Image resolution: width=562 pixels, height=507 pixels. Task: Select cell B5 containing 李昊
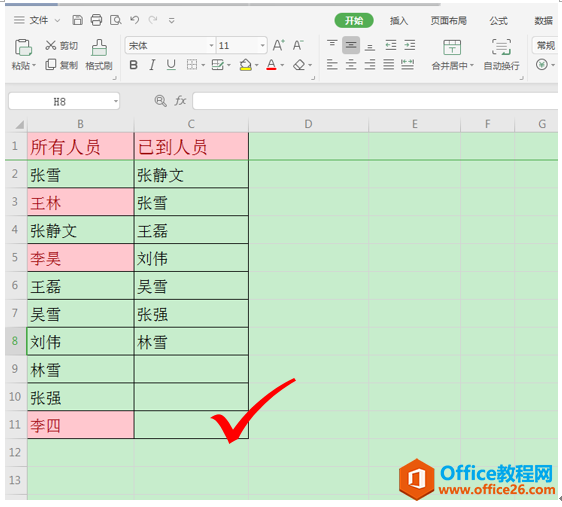click(x=81, y=258)
